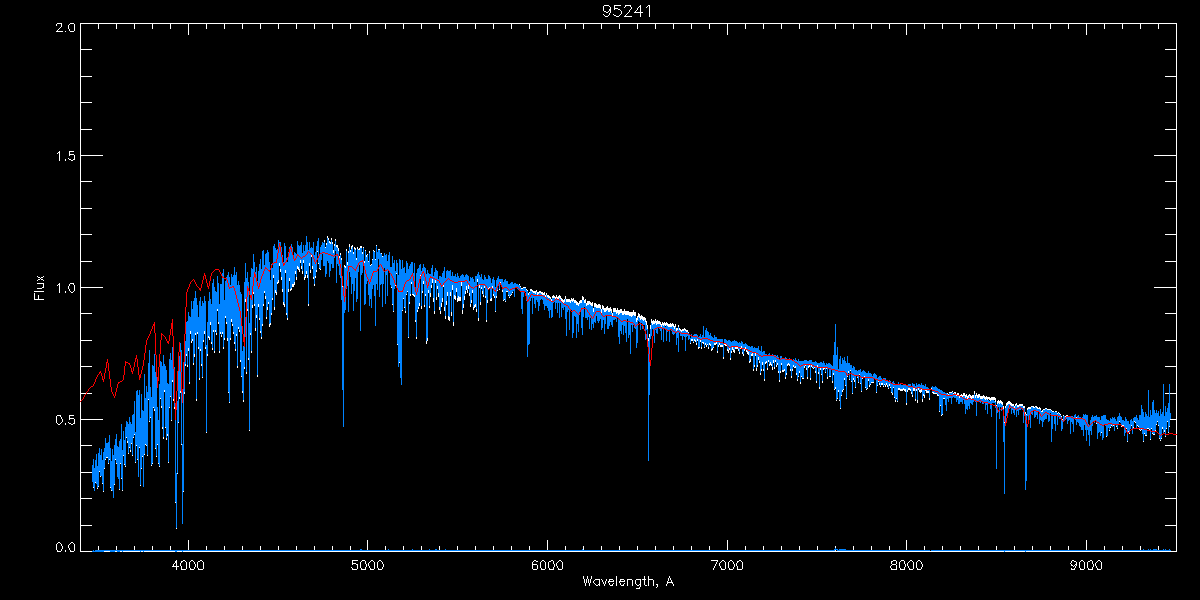
Task: Click the 8000 x-axis tick label
Action: pyautogui.click(x=907, y=565)
